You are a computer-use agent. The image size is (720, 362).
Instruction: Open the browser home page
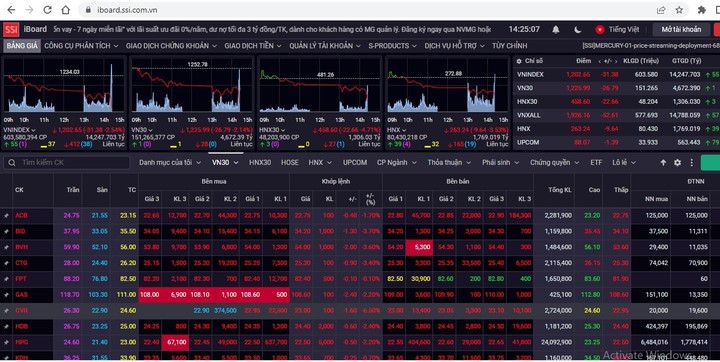point(66,10)
